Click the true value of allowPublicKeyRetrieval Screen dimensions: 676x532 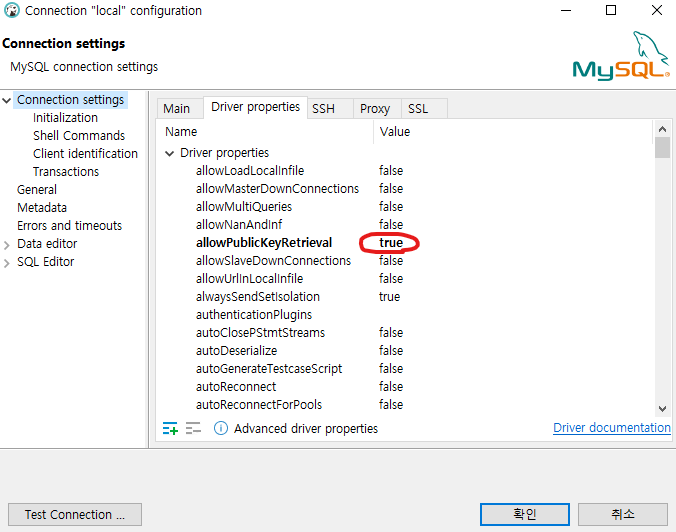391,243
